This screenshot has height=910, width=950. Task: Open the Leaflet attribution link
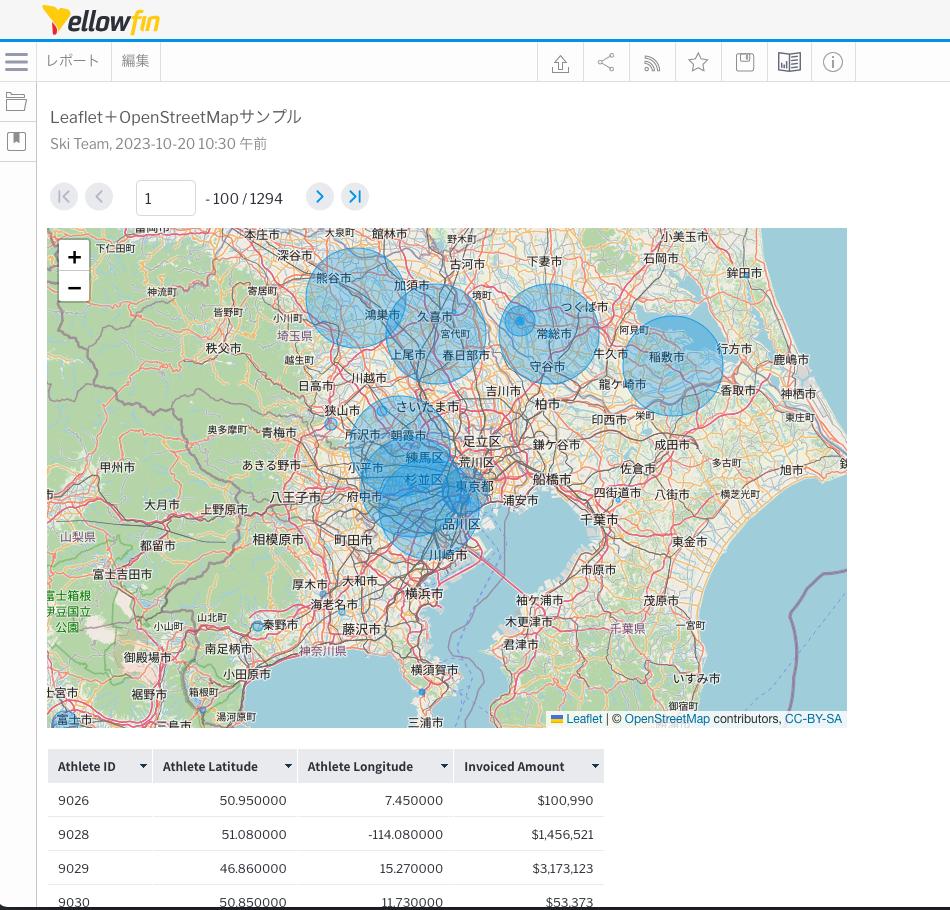click(x=584, y=719)
